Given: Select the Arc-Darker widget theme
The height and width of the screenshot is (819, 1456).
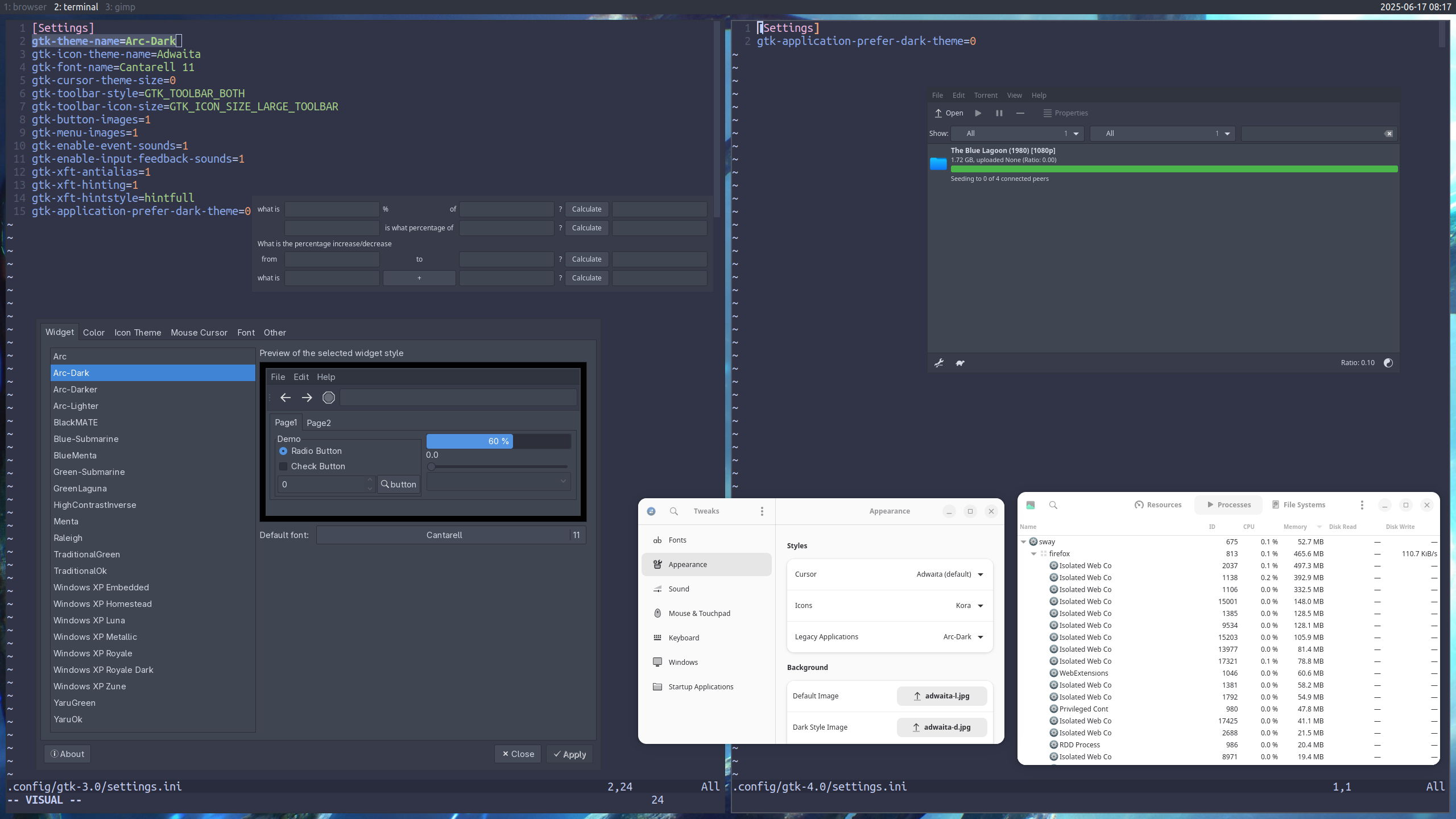Looking at the screenshot, I should click(152, 390).
